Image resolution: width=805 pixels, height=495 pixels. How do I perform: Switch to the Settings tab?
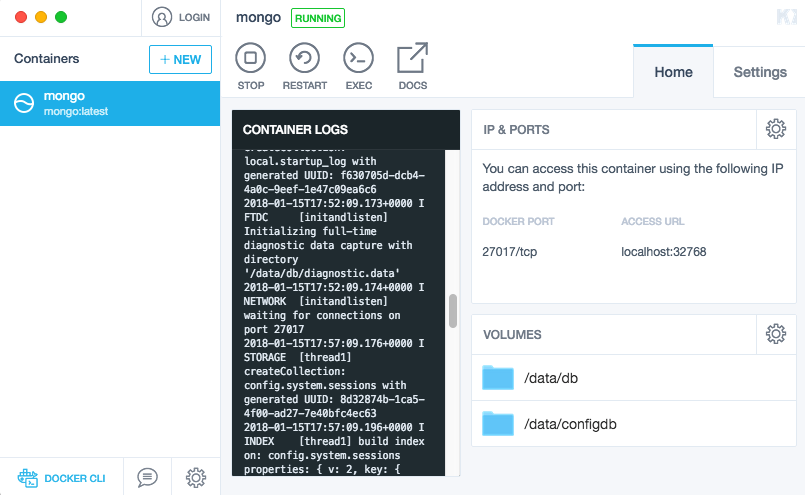click(x=760, y=72)
